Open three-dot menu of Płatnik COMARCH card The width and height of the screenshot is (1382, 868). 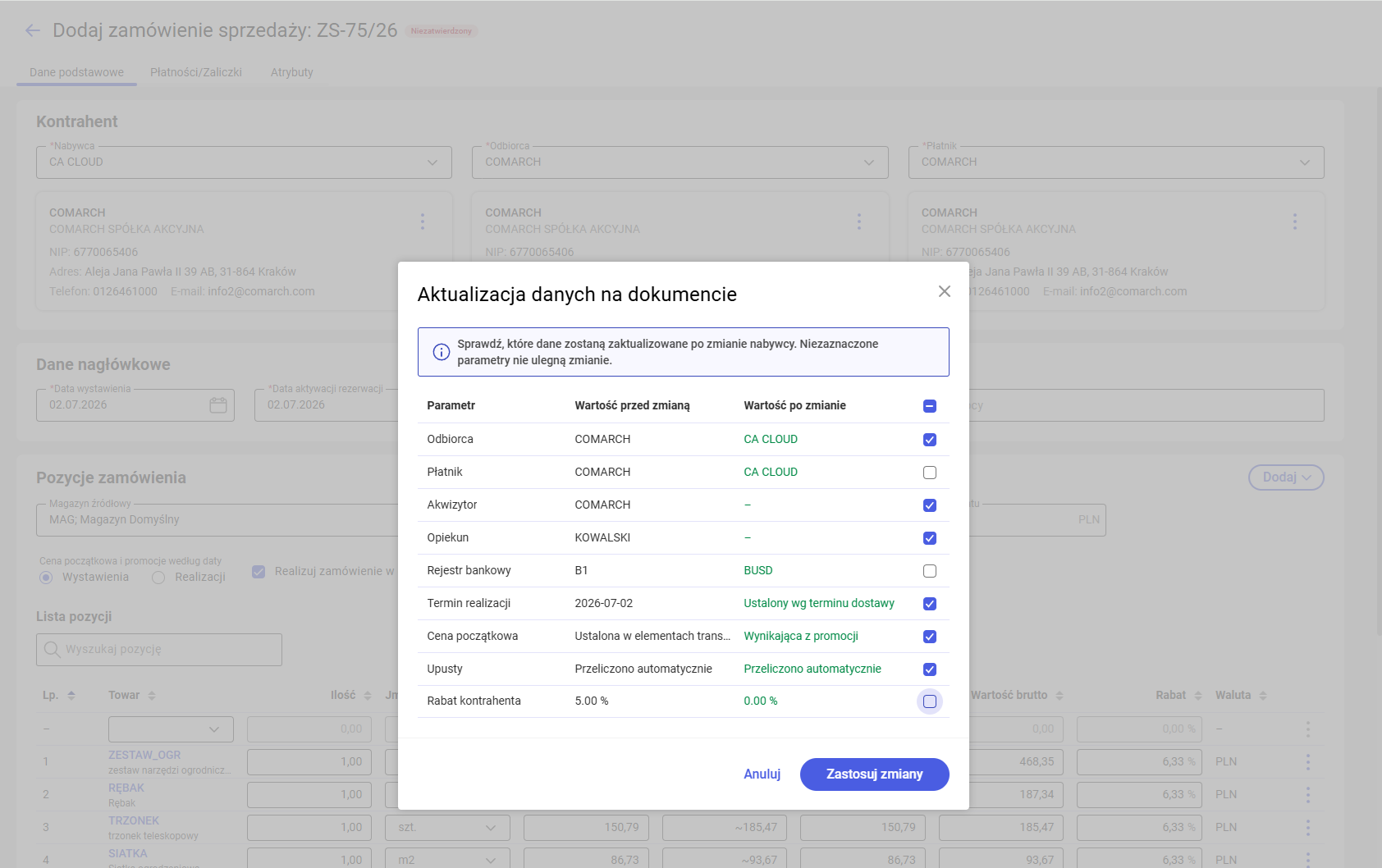point(1295,222)
